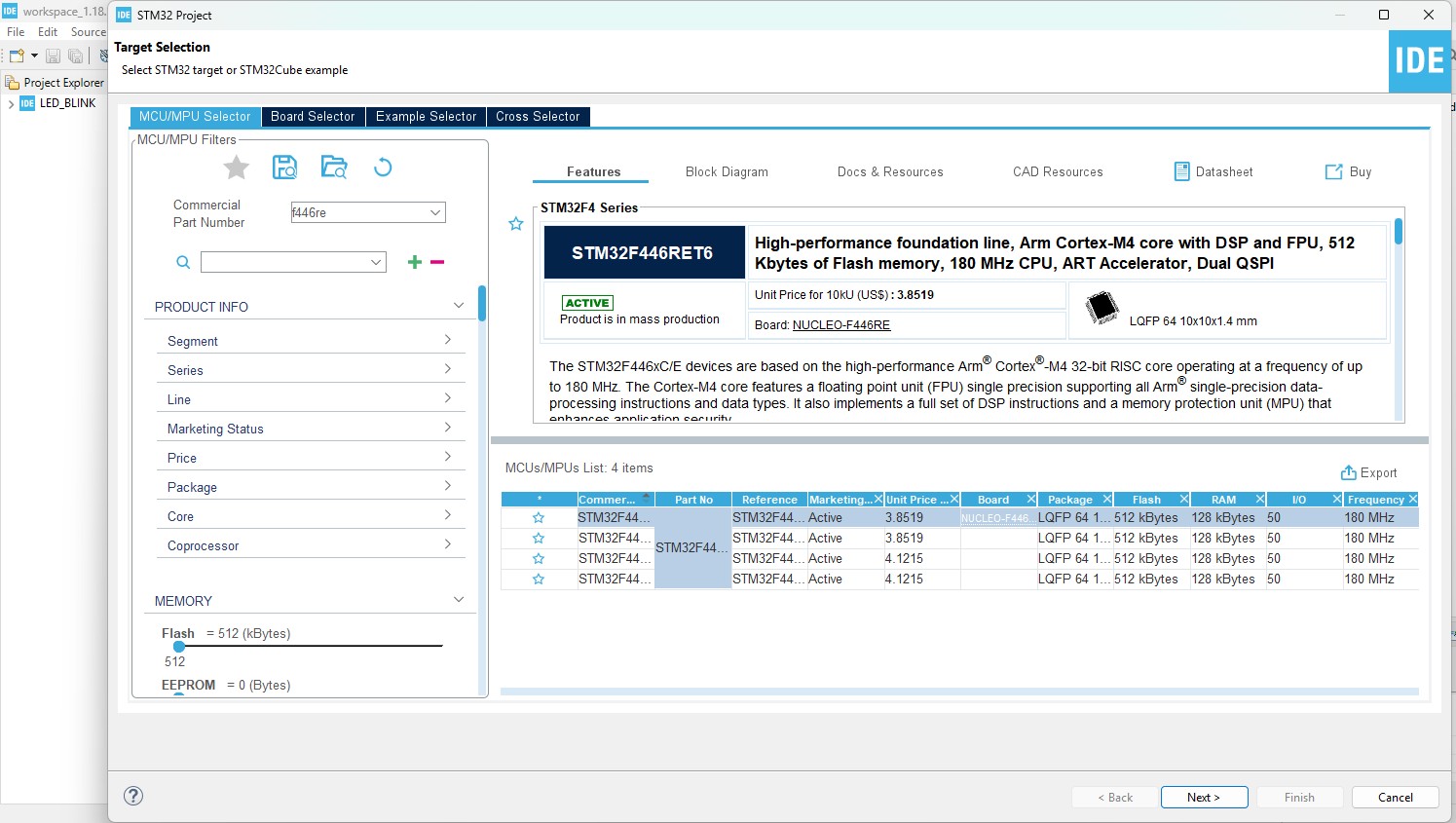Click the LQFP chip package image
The width and height of the screenshot is (1456, 823).
coord(1101,307)
